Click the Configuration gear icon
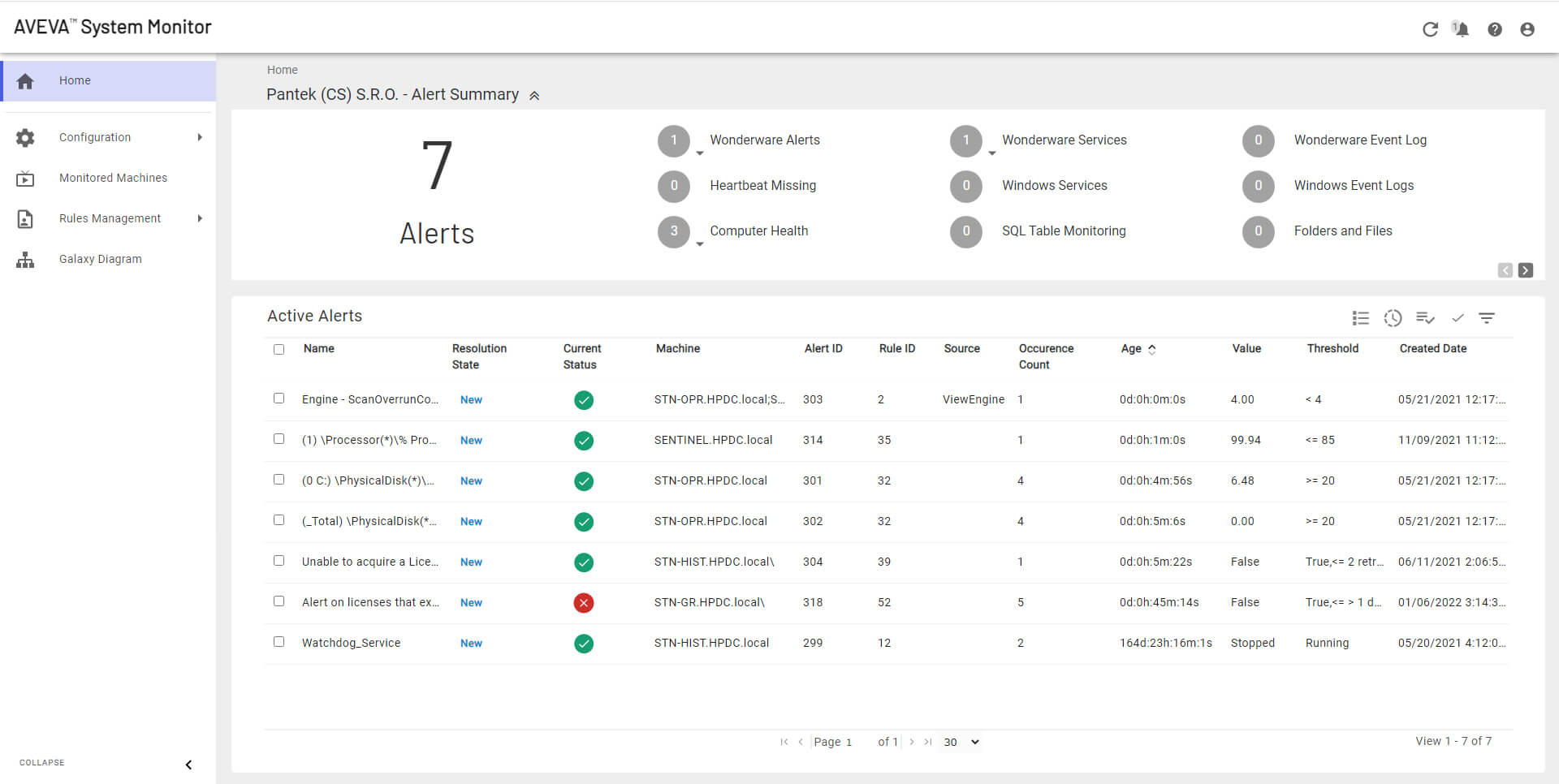This screenshot has height=784, width=1559. 25,138
